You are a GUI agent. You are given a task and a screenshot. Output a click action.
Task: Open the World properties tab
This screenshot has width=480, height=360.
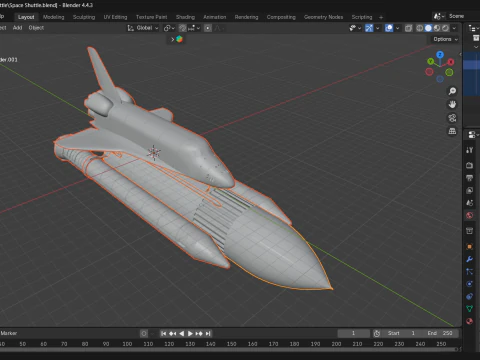pyautogui.click(x=470, y=215)
